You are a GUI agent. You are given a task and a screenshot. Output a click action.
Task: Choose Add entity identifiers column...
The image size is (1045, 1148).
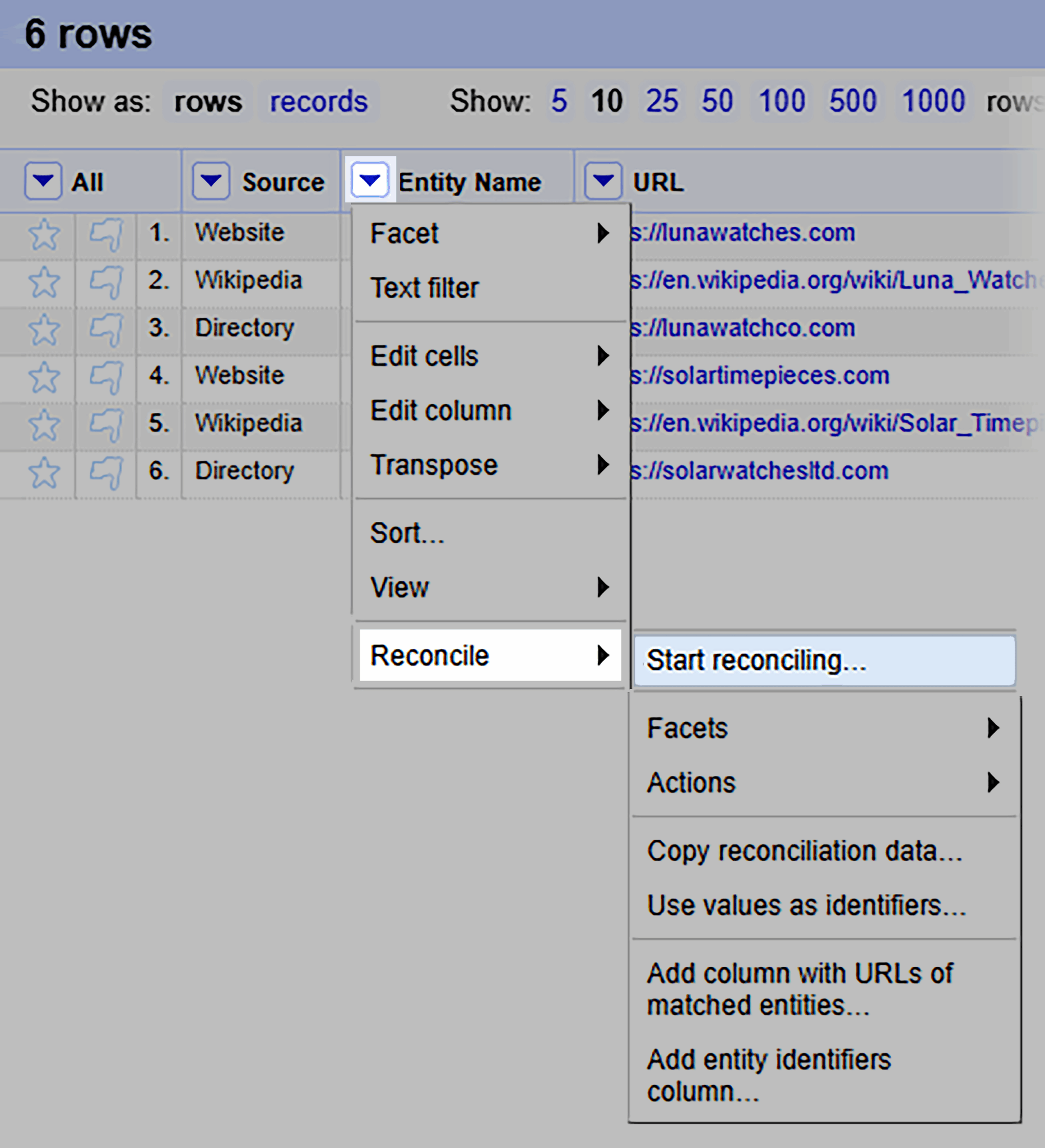pos(824,1076)
